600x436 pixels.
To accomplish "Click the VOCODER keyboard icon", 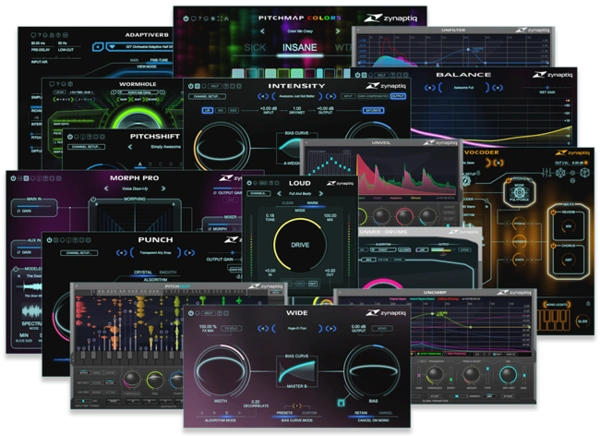I will click(552, 320).
